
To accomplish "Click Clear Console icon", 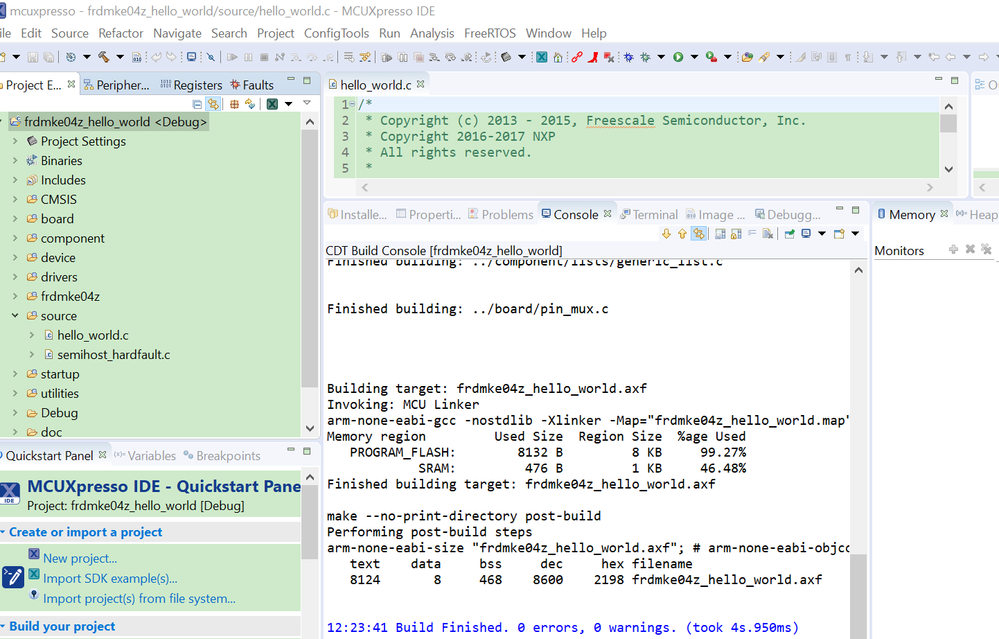I will [x=768, y=234].
